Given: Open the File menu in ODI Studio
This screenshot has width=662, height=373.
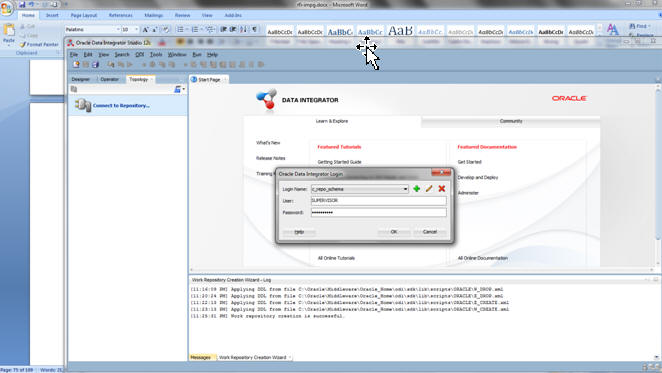Looking at the screenshot, I should 74,54.
